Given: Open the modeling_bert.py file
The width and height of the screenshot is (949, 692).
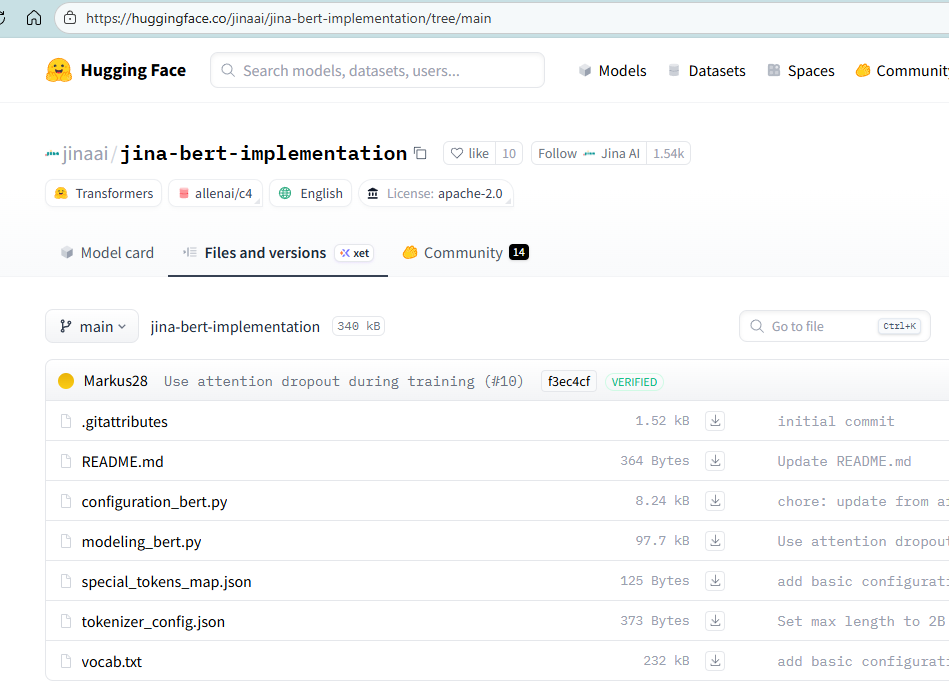Looking at the screenshot, I should tap(142, 541).
